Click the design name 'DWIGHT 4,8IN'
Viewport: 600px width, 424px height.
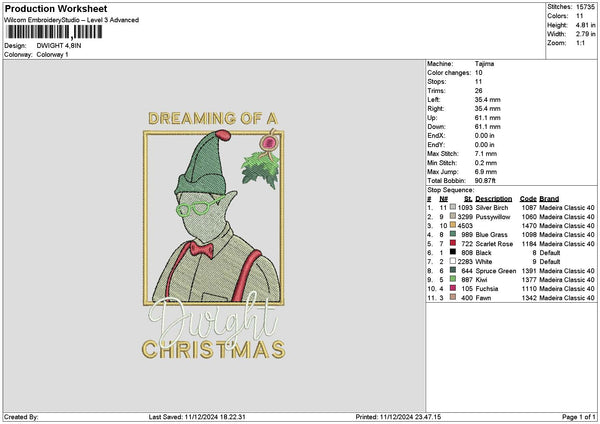(x=59, y=46)
